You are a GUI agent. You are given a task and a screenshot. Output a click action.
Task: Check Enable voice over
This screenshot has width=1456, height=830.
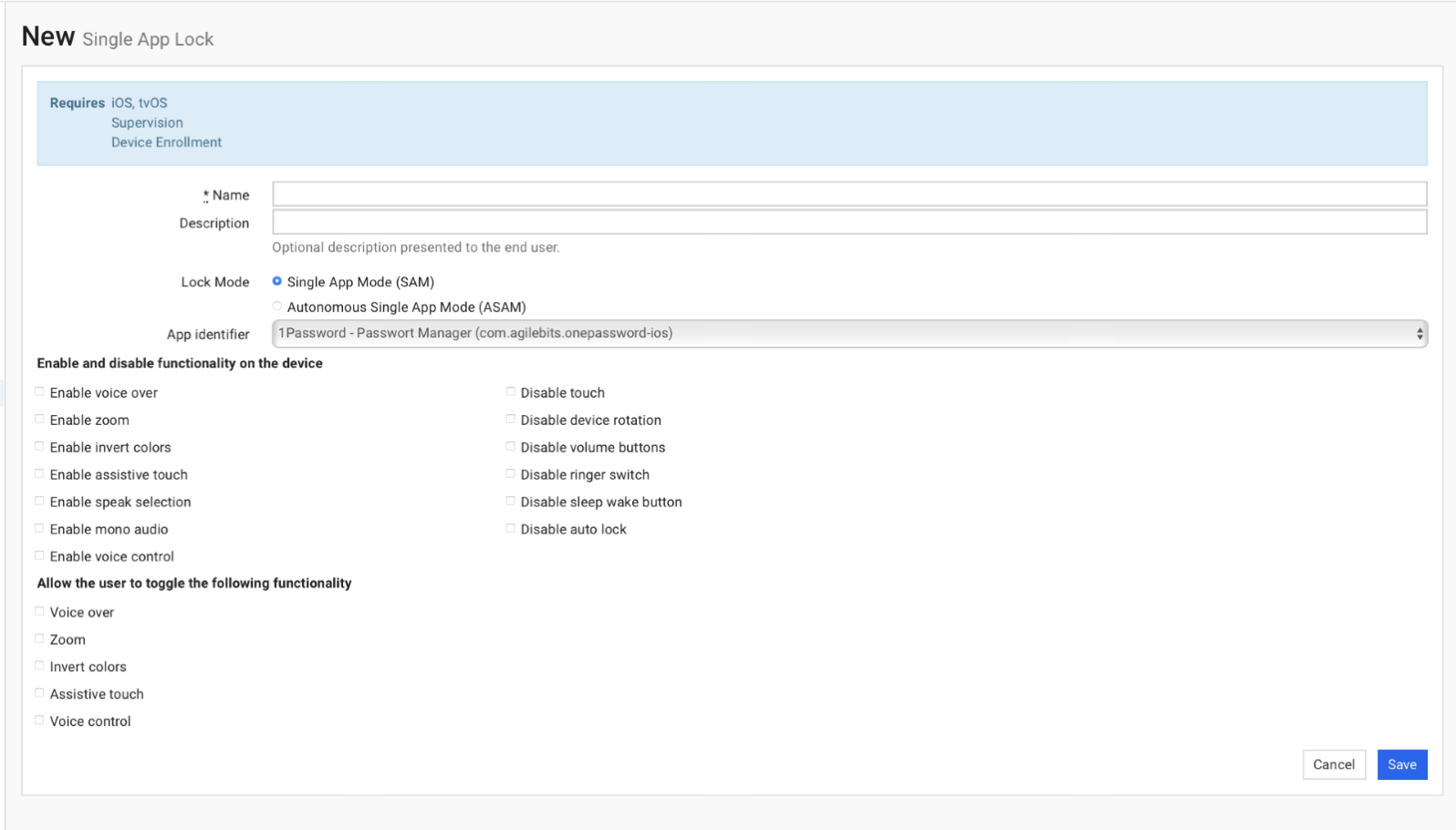click(x=39, y=392)
